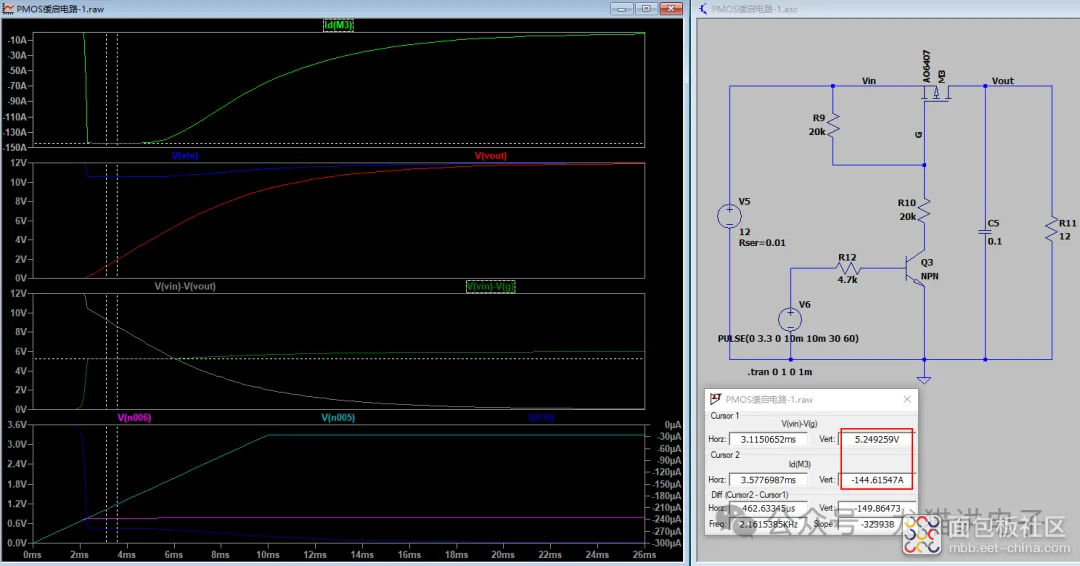Click the Cursor 1 Horz input field

(x=767, y=439)
